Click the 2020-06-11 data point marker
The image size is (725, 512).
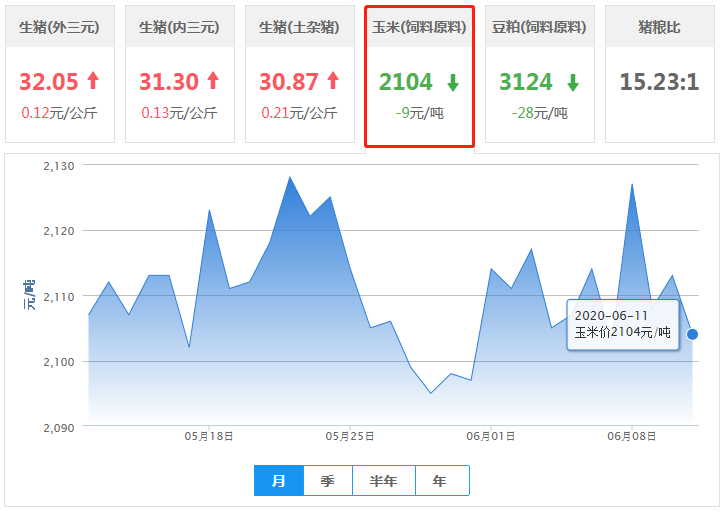692,334
